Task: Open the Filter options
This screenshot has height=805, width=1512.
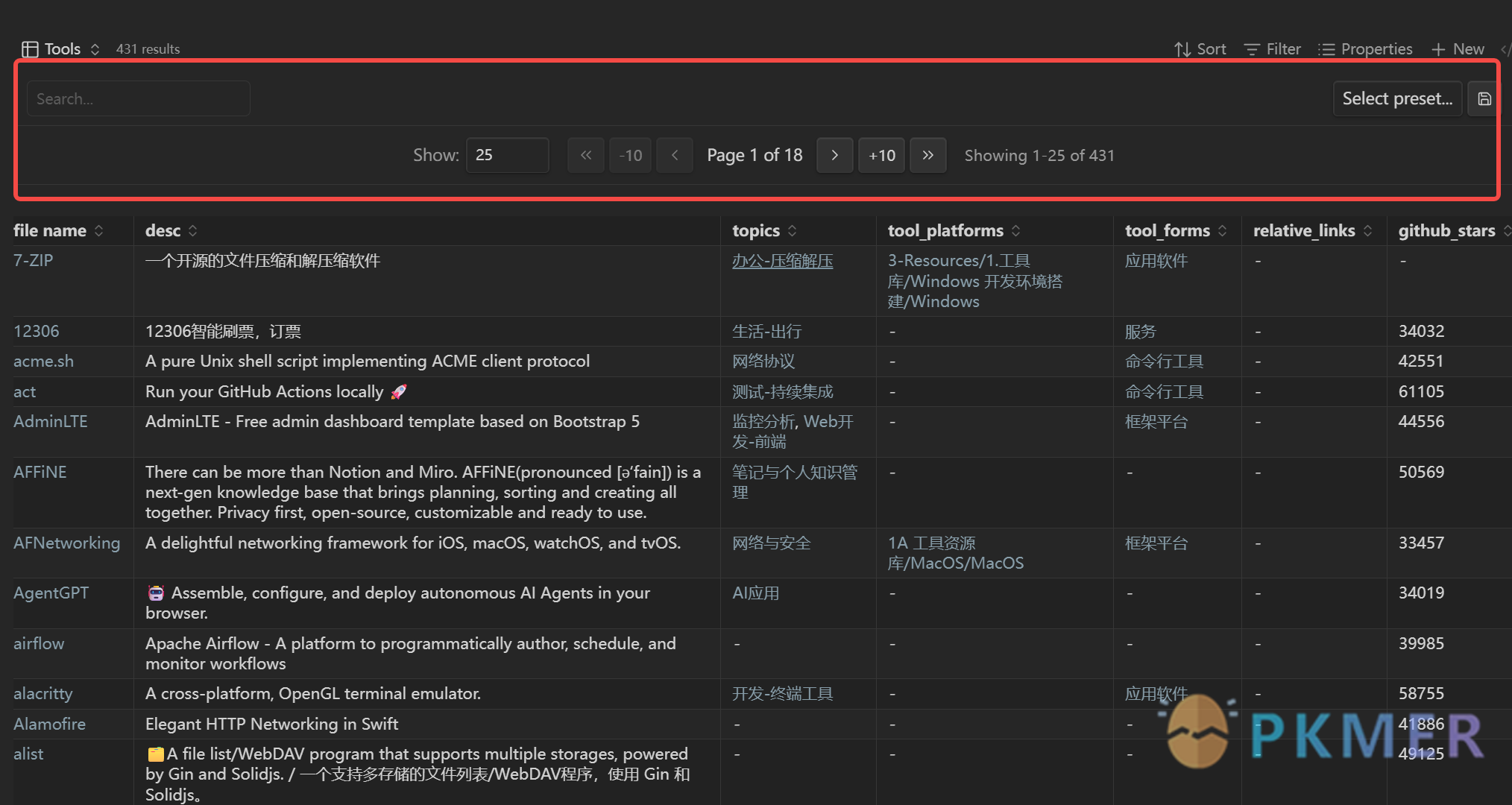Action: click(x=1272, y=49)
